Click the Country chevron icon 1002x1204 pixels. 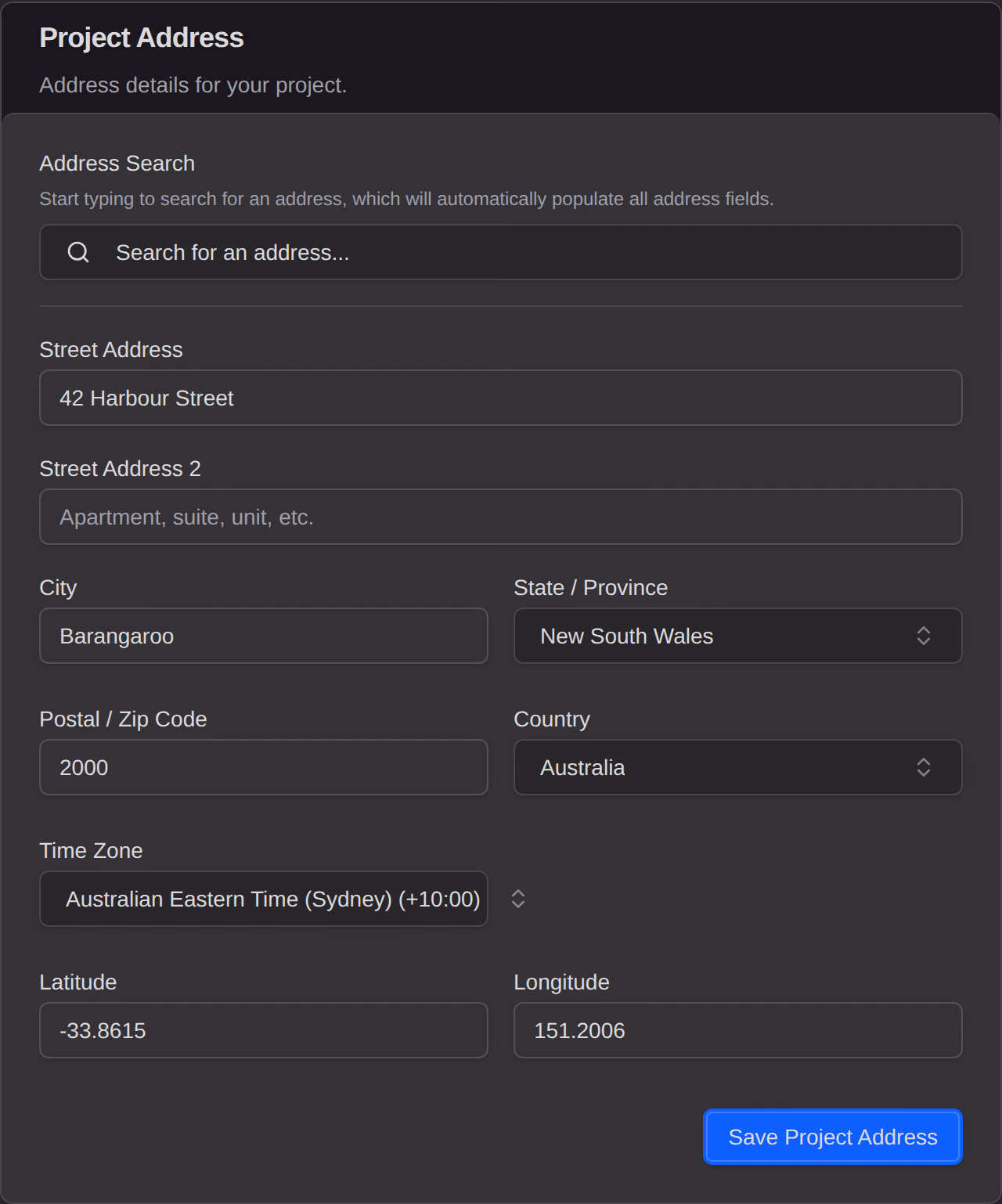click(x=924, y=767)
